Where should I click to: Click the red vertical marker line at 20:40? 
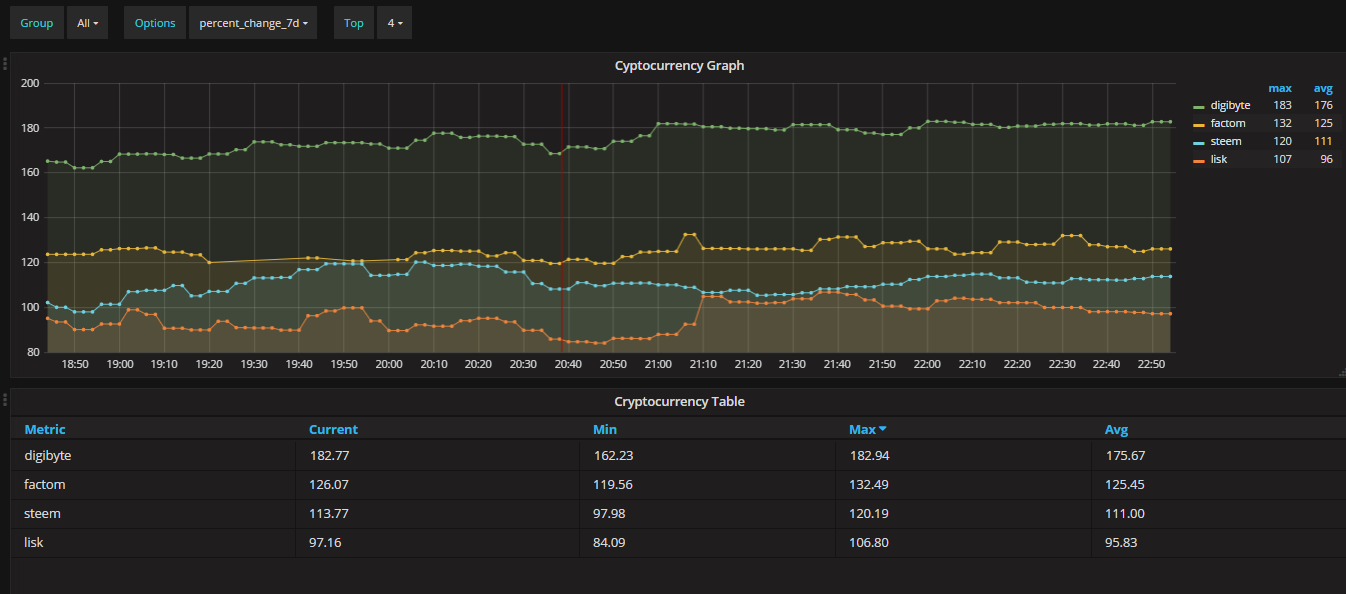[x=562, y=217]
